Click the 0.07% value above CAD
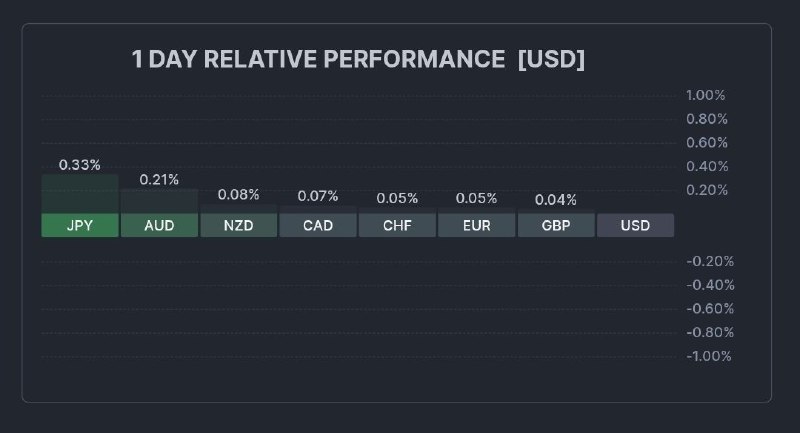This screenshot has width=800, height=433. point(318,196)
